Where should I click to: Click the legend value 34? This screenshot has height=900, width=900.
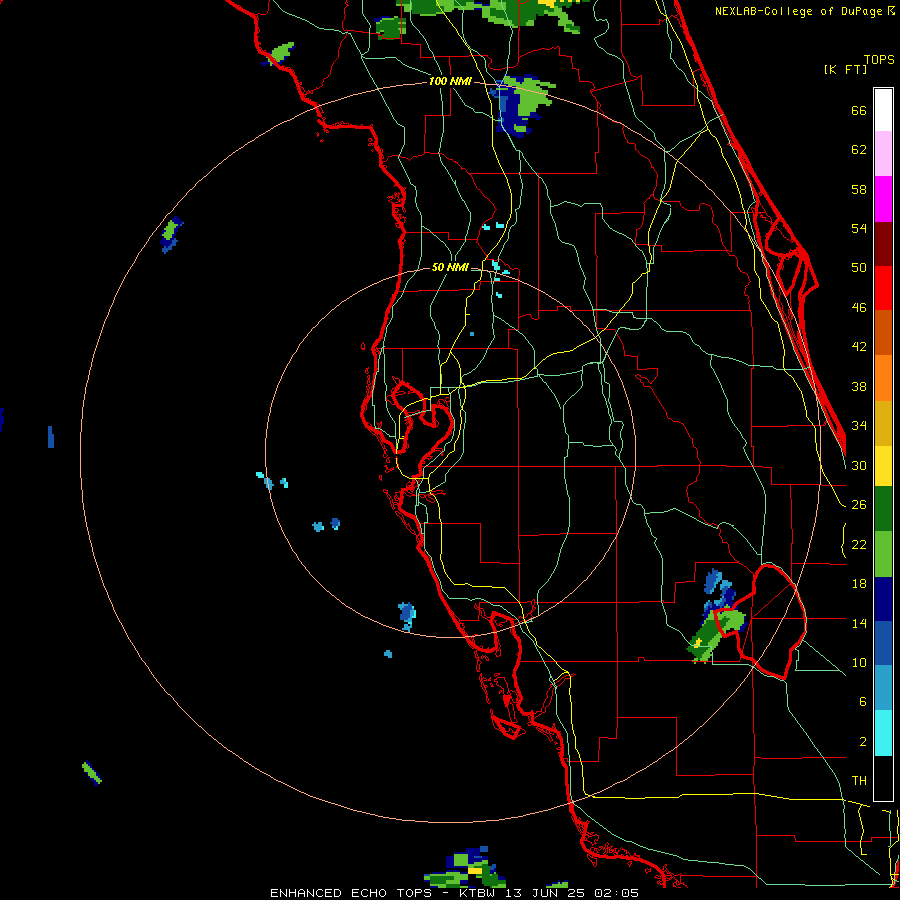point(859,426)
